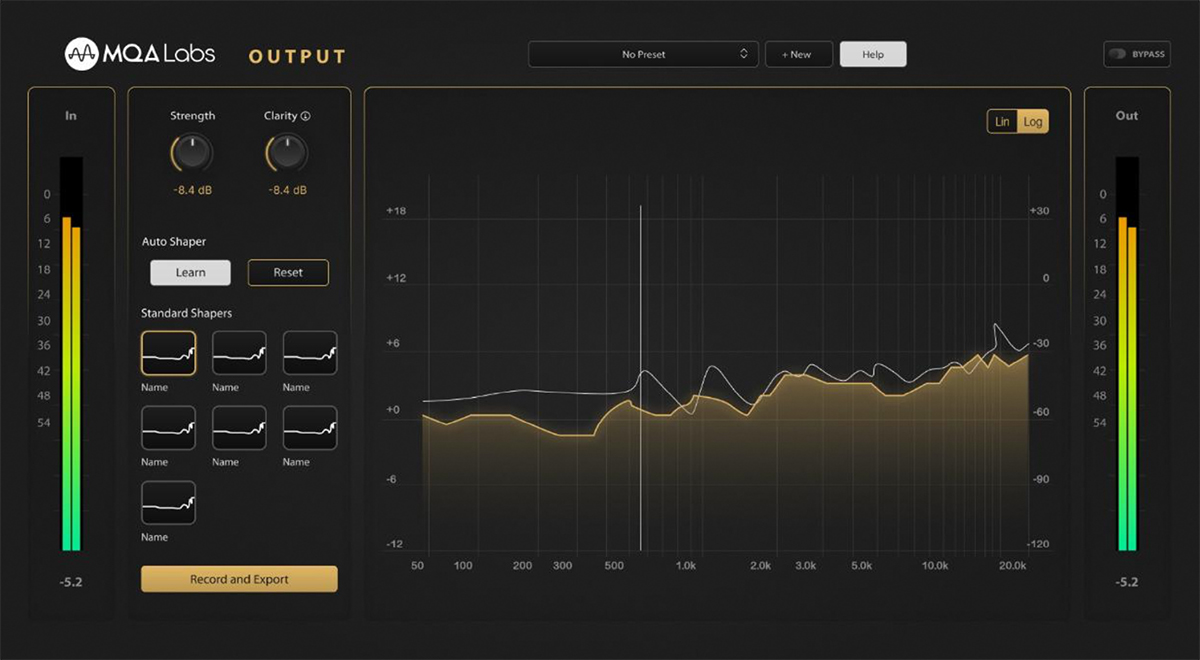Select the first standard shaper preset
The image size is (1200, 660).
[x=168, y=353]
